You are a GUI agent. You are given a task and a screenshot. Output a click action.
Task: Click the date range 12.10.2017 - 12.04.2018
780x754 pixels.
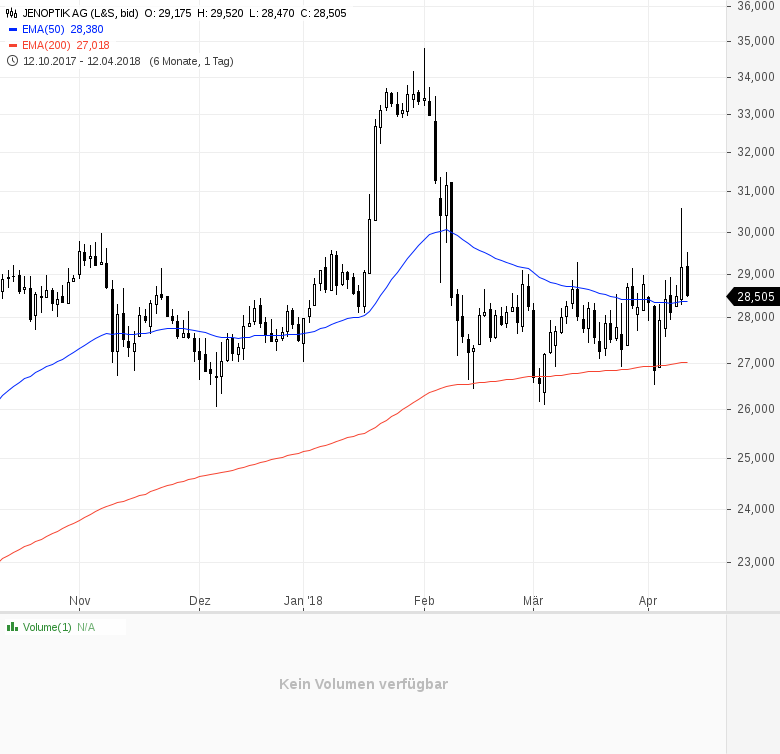pyautogui.click(x=82, y=61)
